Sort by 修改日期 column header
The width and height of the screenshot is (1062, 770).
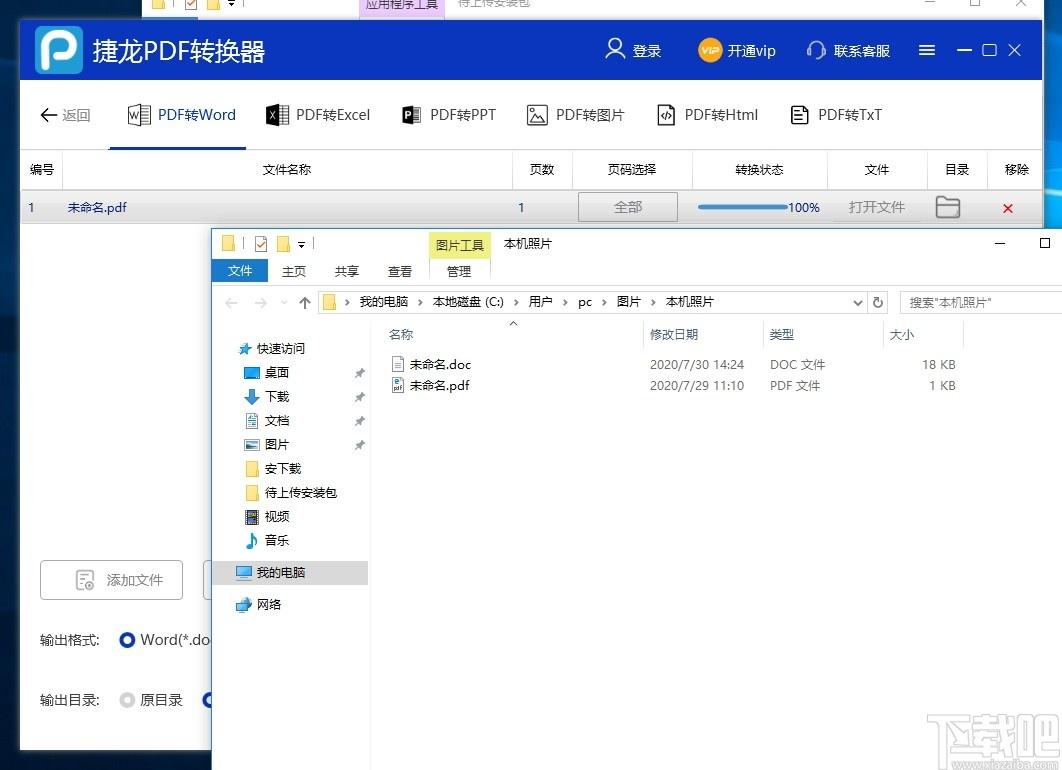[x=673, y=335]
